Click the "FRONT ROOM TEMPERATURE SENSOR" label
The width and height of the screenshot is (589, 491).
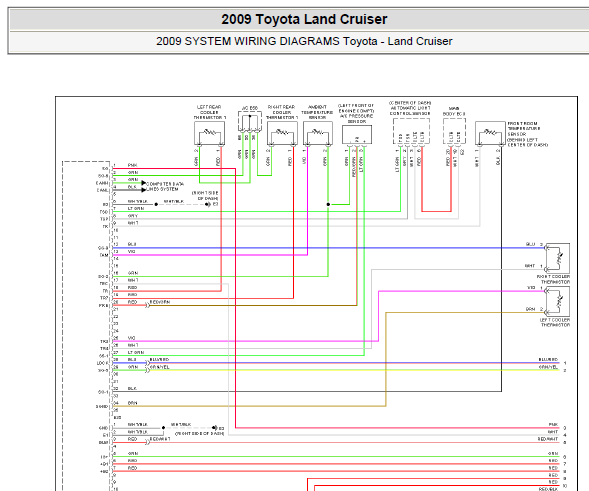coord(524,128)
